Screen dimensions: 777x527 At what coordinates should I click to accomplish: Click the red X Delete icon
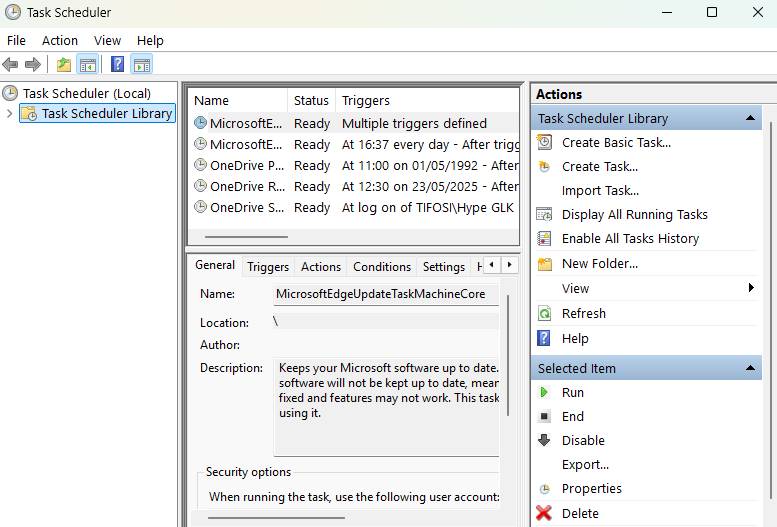click(x=544, y=513)
